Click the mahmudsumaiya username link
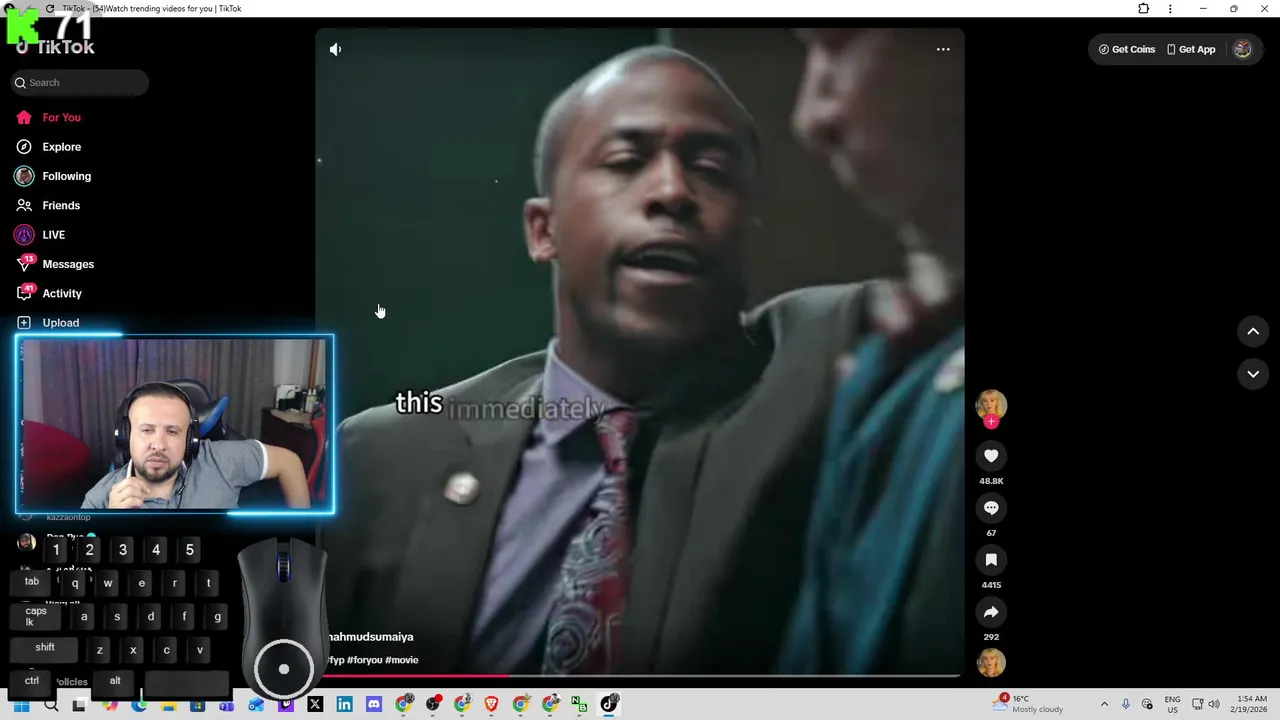 (370, 637)
